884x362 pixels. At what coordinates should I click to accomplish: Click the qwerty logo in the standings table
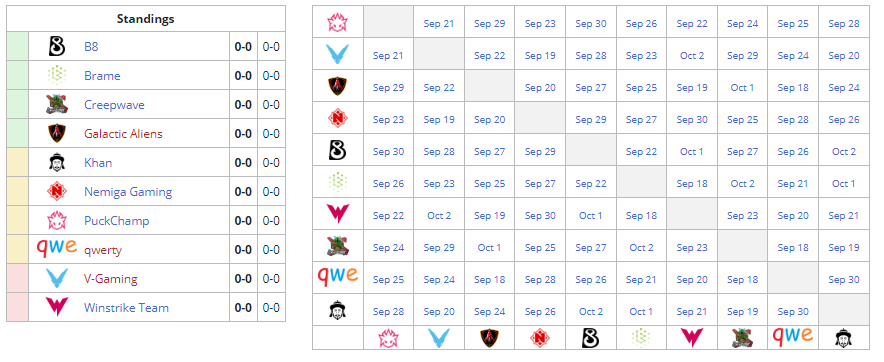56,247
